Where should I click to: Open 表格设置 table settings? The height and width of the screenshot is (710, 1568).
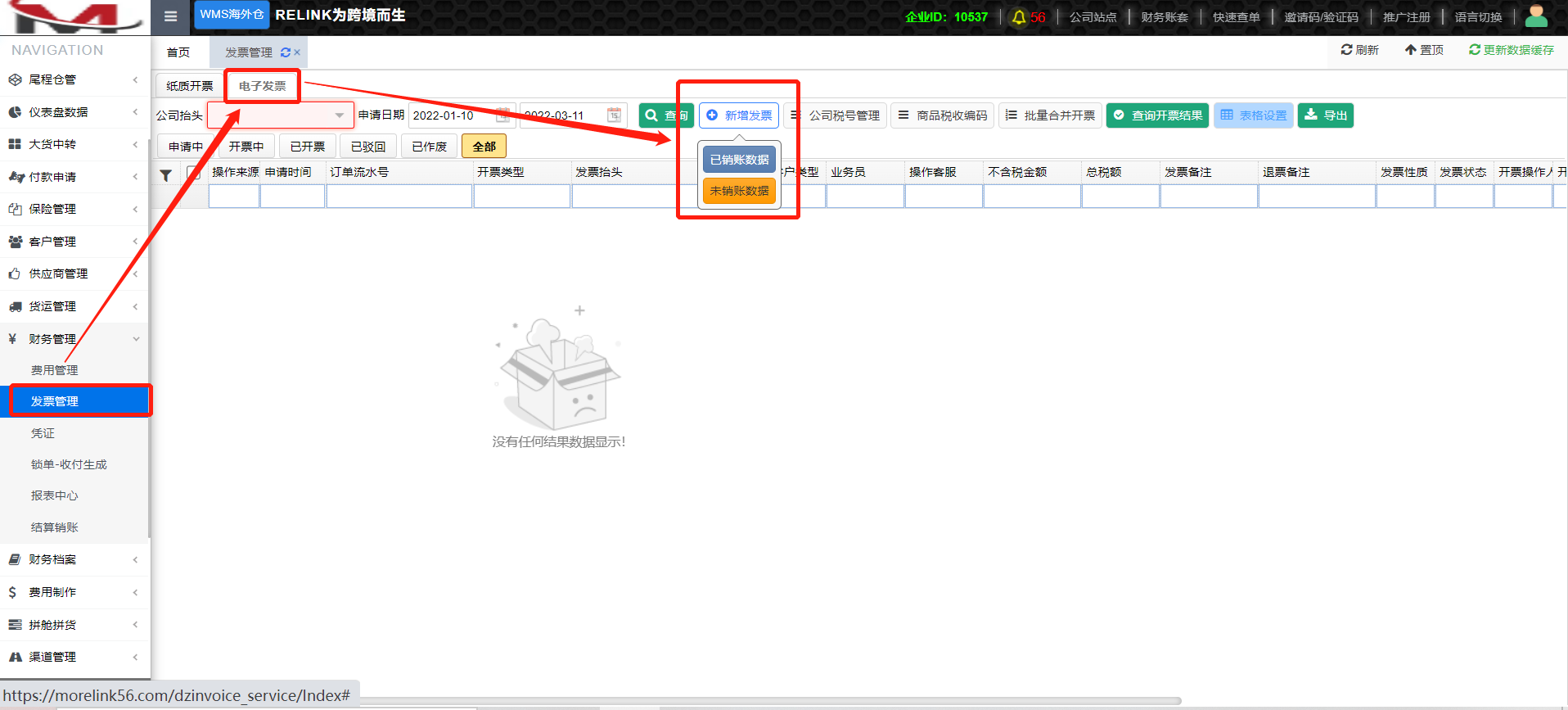(x=1254, y=115)
